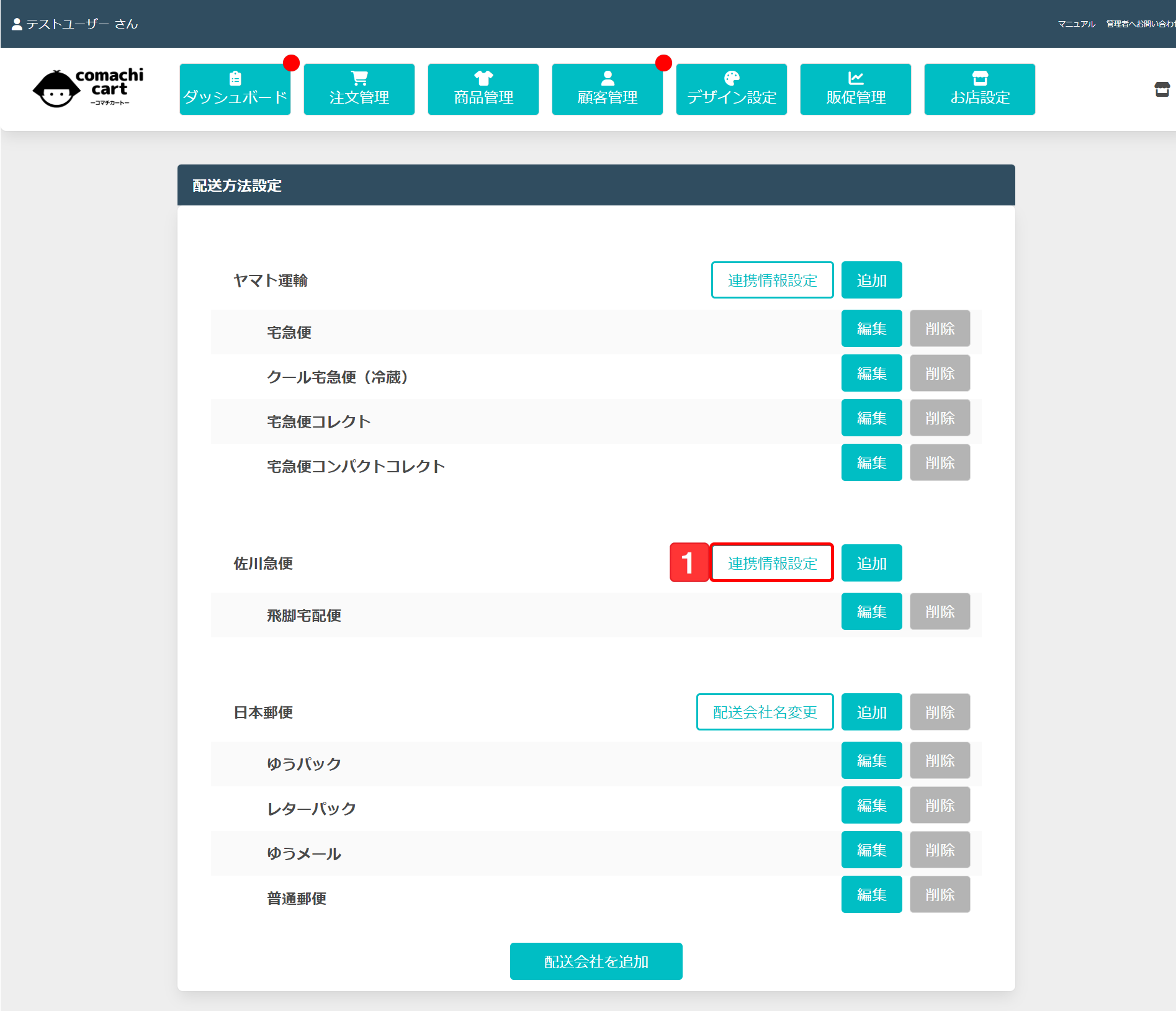Edit クール宅急便（冷蔵）
Viewport: 1176px width, 1011px height.
[871, 373]
